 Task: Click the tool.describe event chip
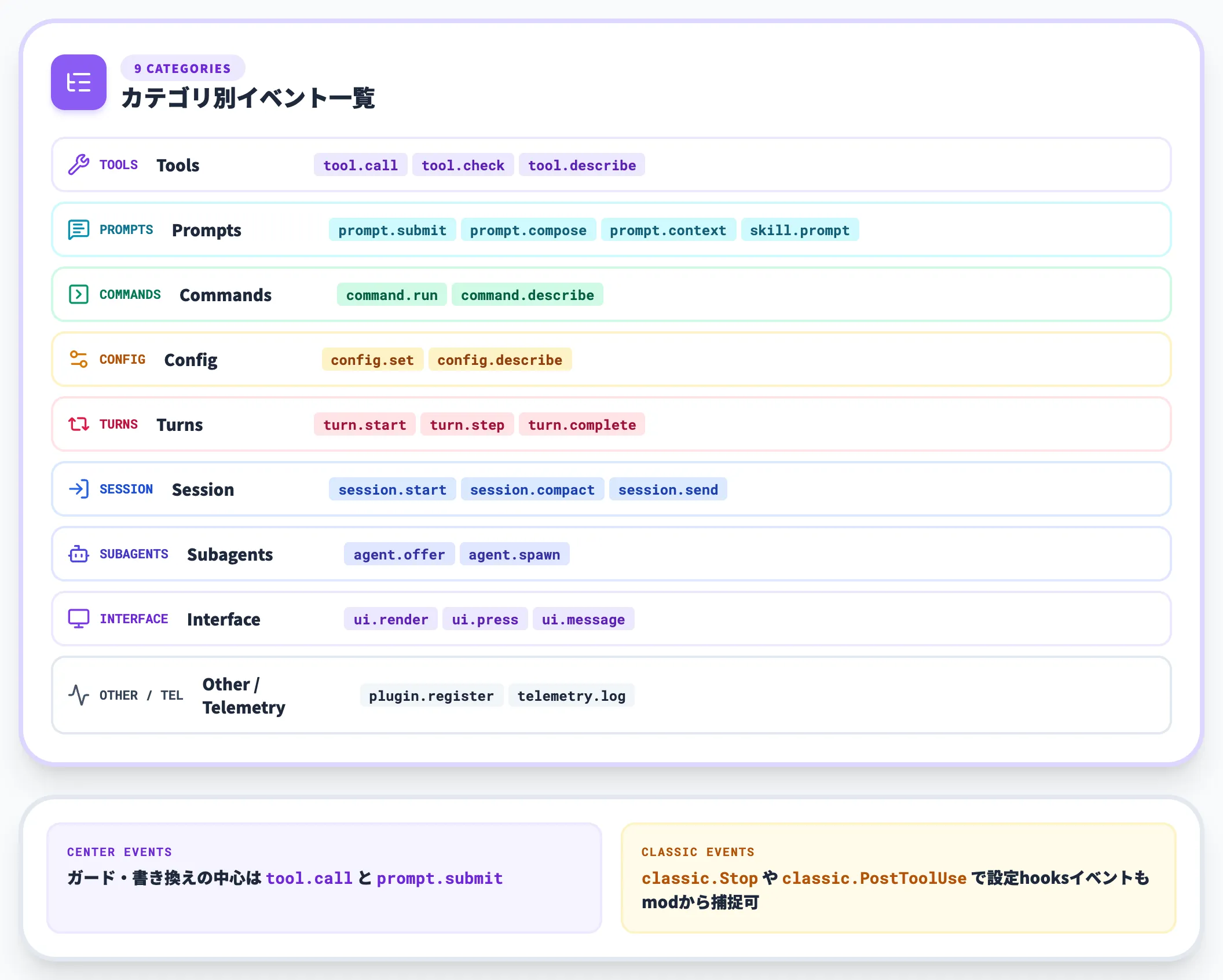(582, 165)
